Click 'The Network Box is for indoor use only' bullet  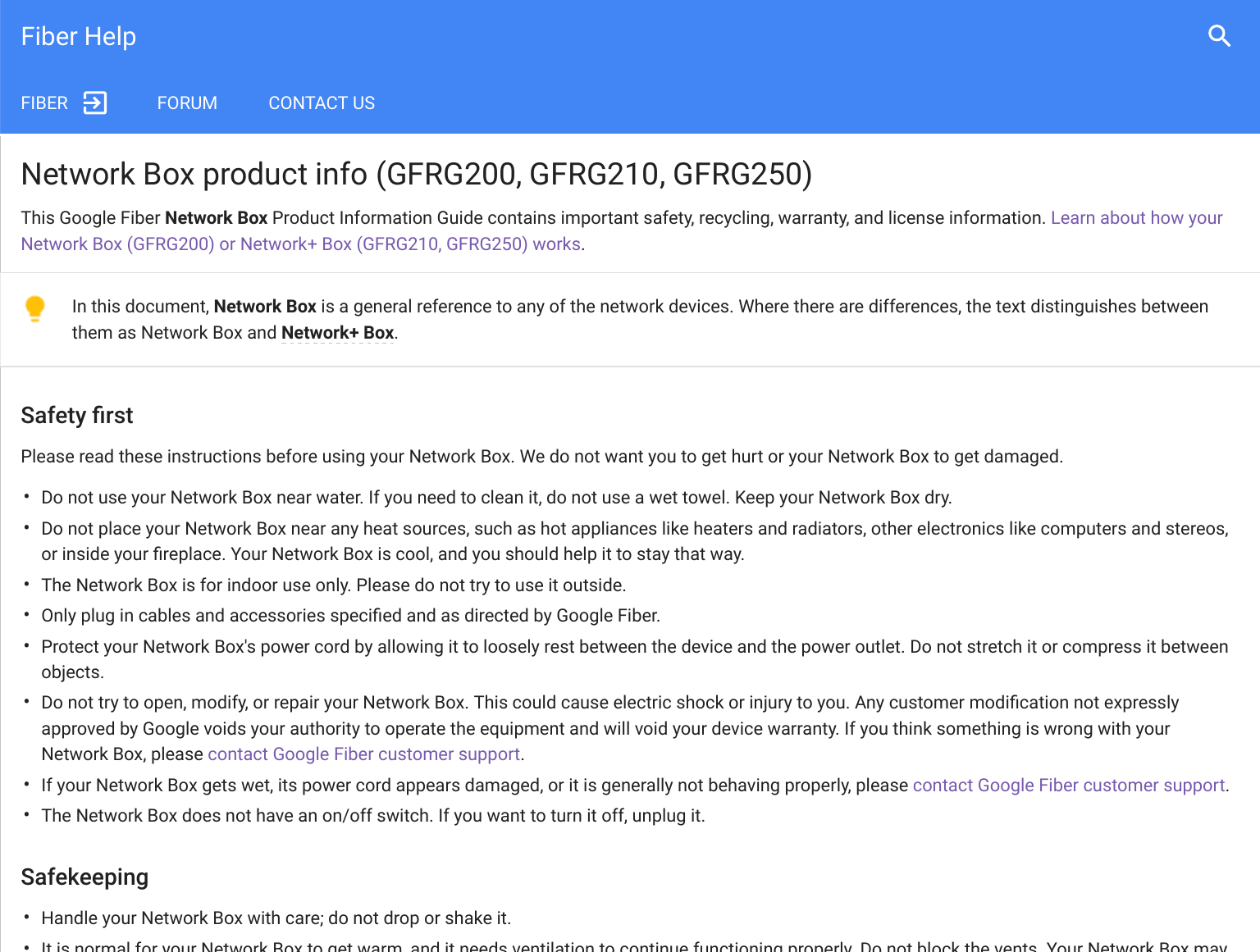[x=334, y=585]
